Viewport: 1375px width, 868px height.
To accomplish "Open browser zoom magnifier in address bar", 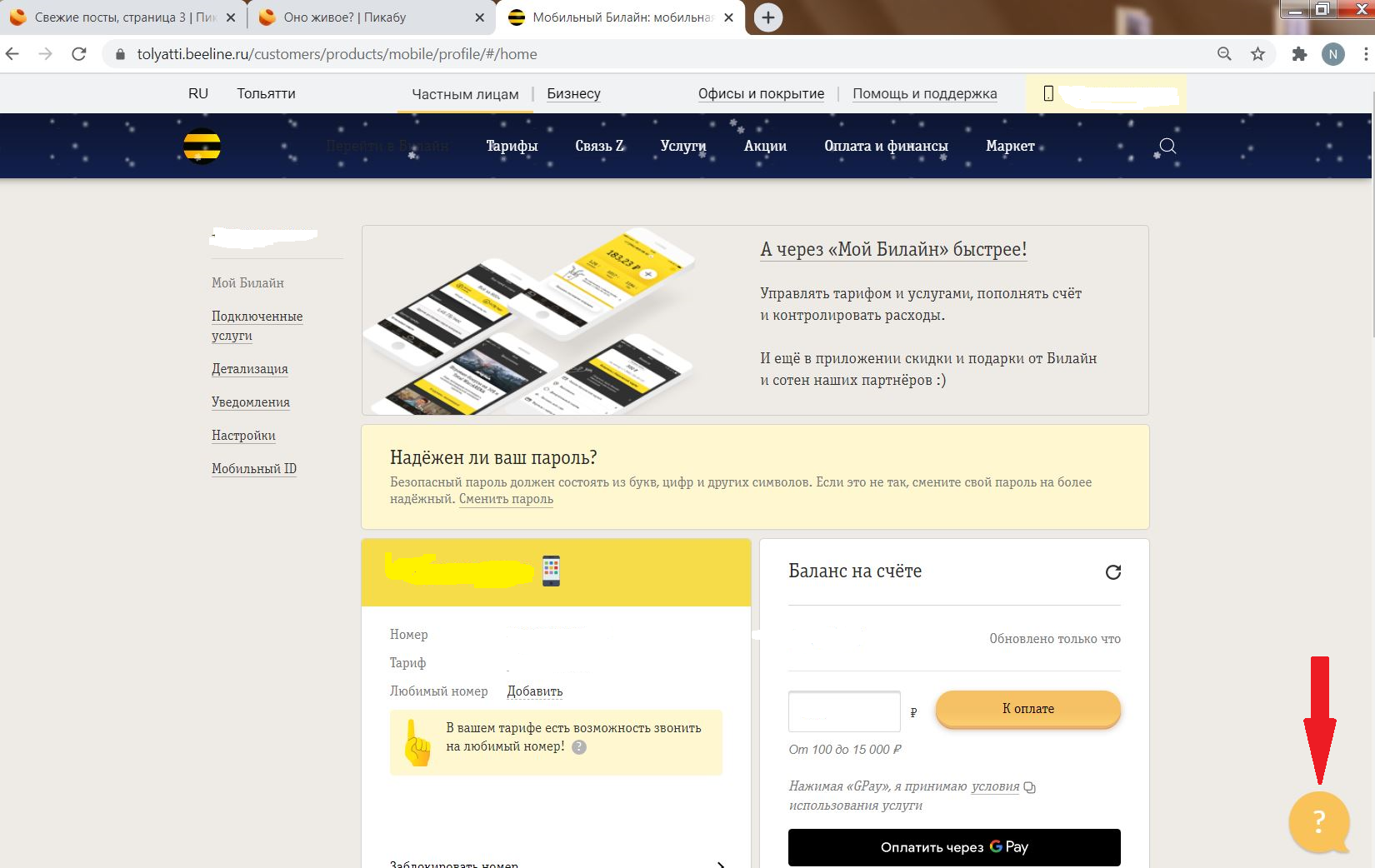I will coord(1224,54).
